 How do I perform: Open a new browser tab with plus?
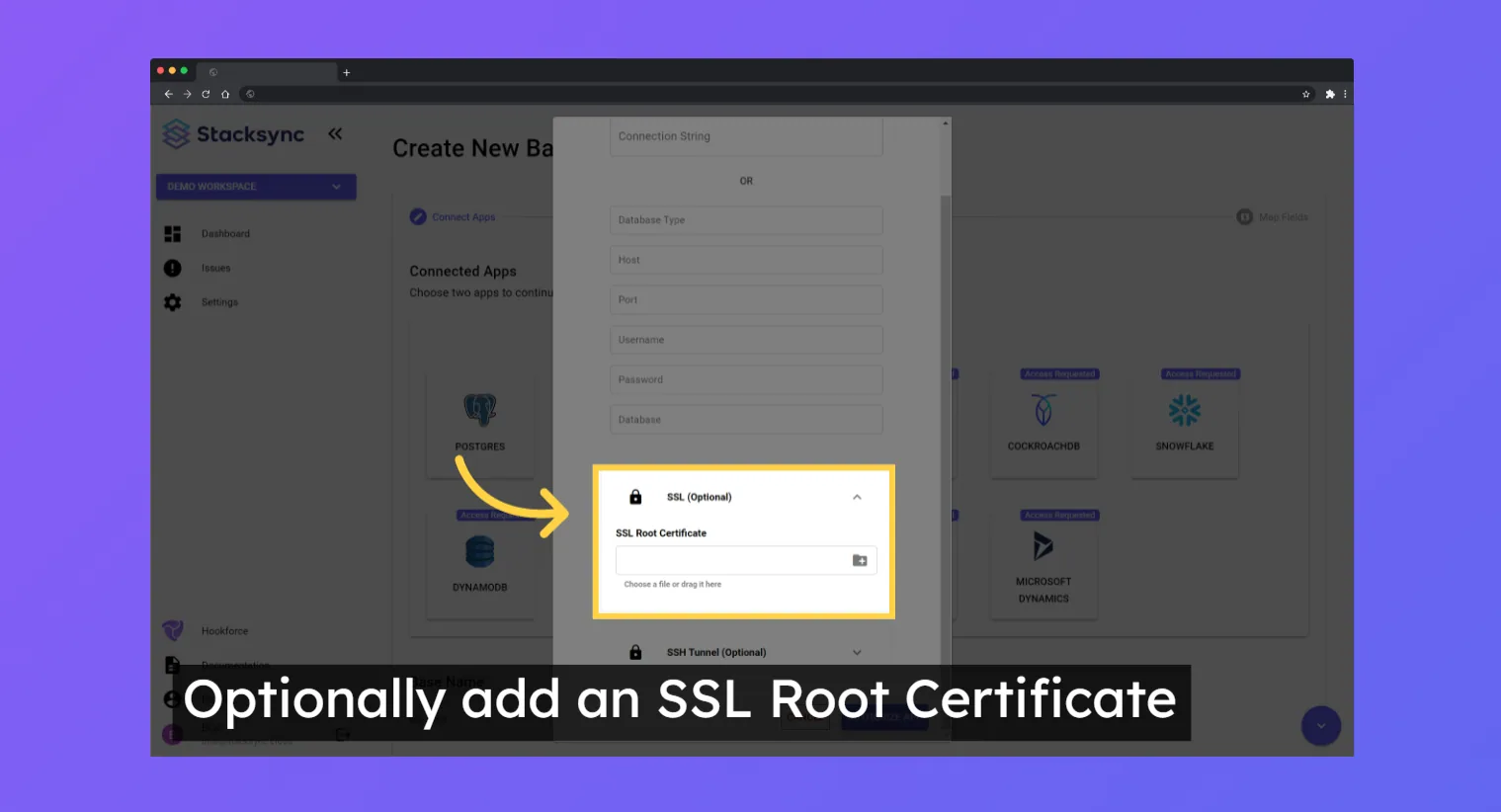[x=347, y=72]
